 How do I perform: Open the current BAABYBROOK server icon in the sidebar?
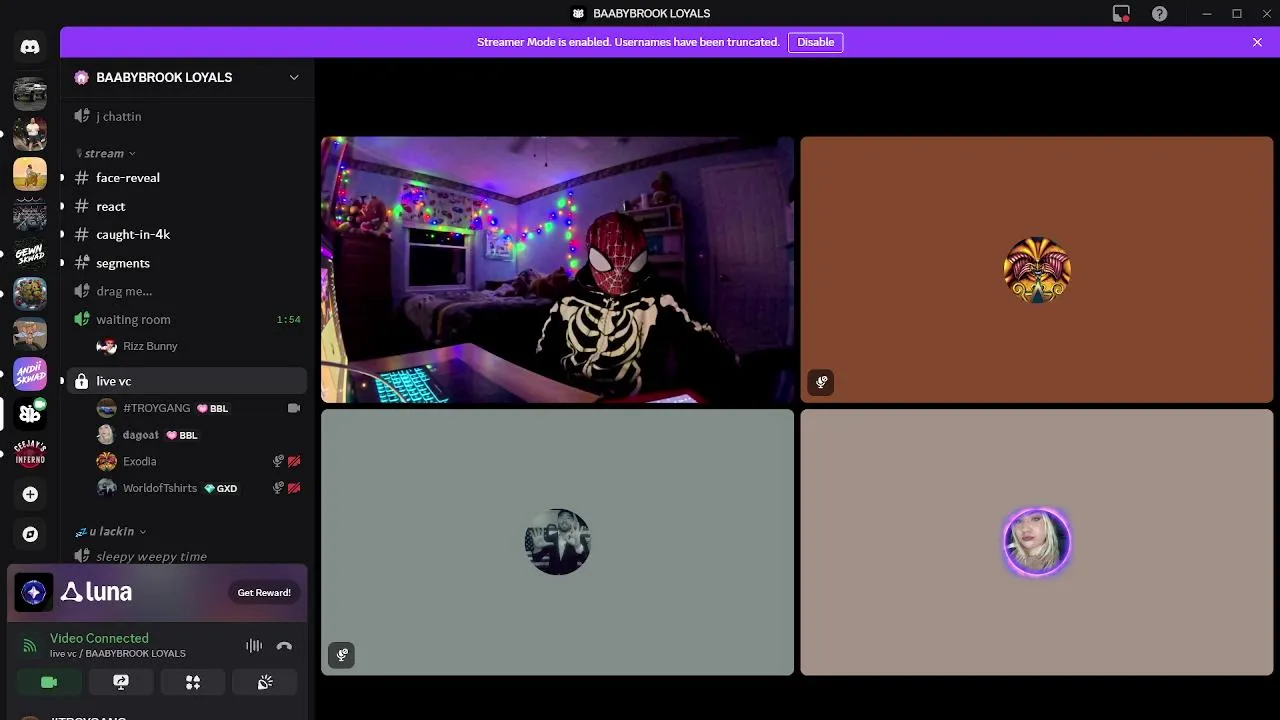tap(30, 414)
